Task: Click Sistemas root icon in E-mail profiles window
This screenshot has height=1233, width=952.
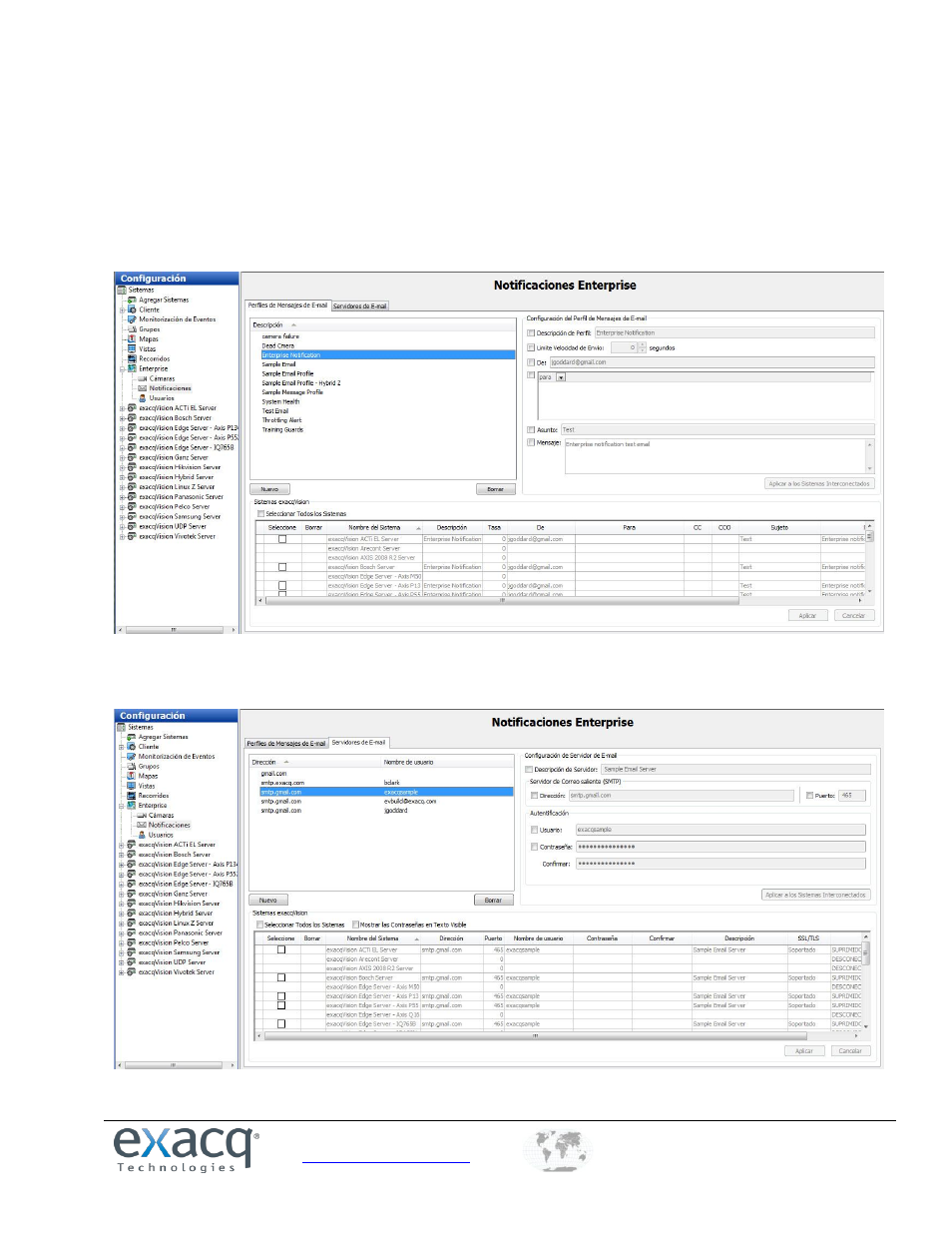Action: (x=122, y=290)
